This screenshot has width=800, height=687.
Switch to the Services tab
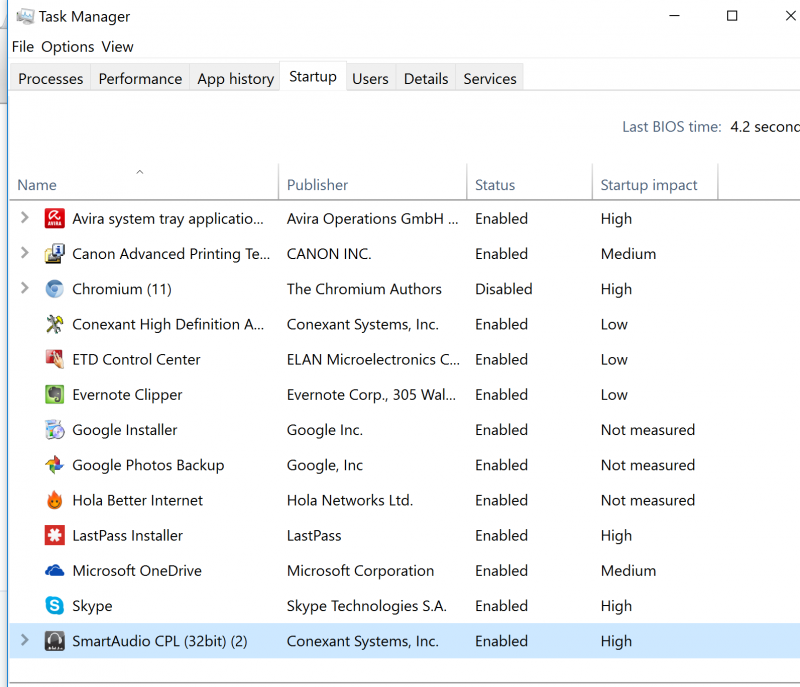[490, 79]
